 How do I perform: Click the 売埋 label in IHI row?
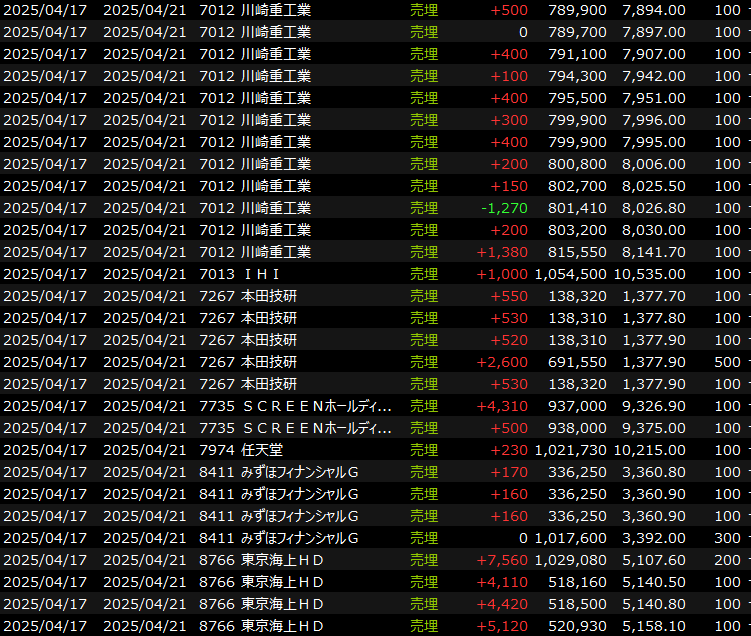[424, 274]
